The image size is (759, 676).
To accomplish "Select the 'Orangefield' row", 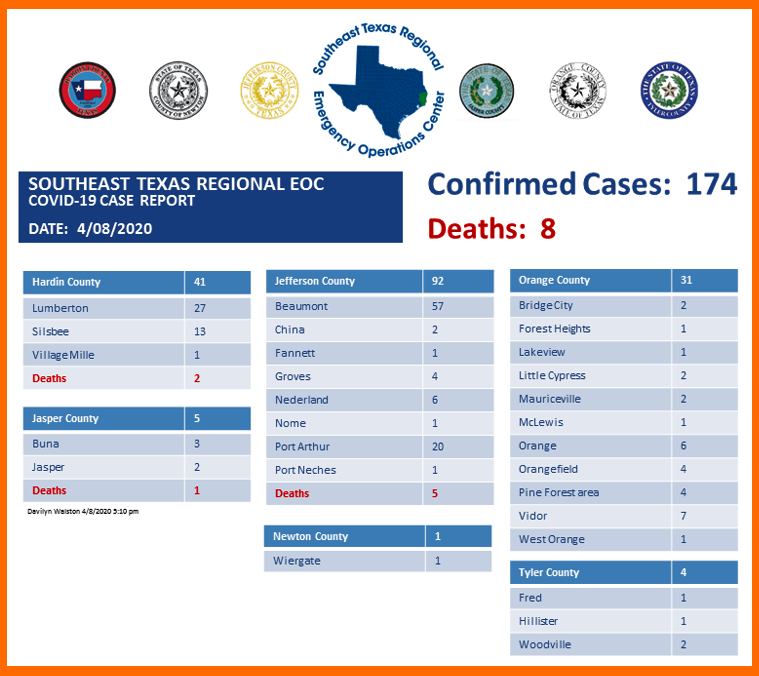I will [x=624, y=469].
